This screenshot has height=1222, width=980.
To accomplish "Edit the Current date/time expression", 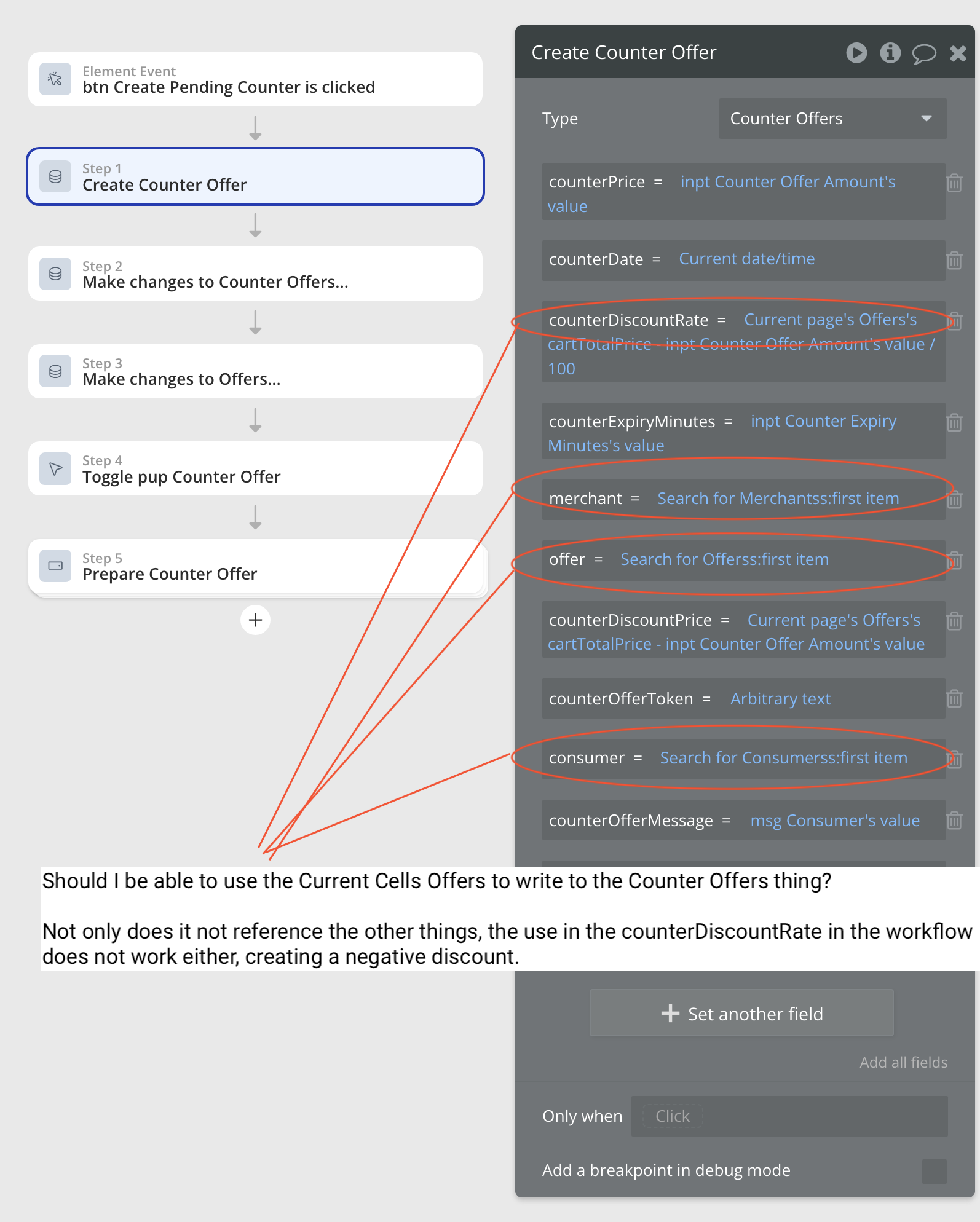I will click(746, 259).
